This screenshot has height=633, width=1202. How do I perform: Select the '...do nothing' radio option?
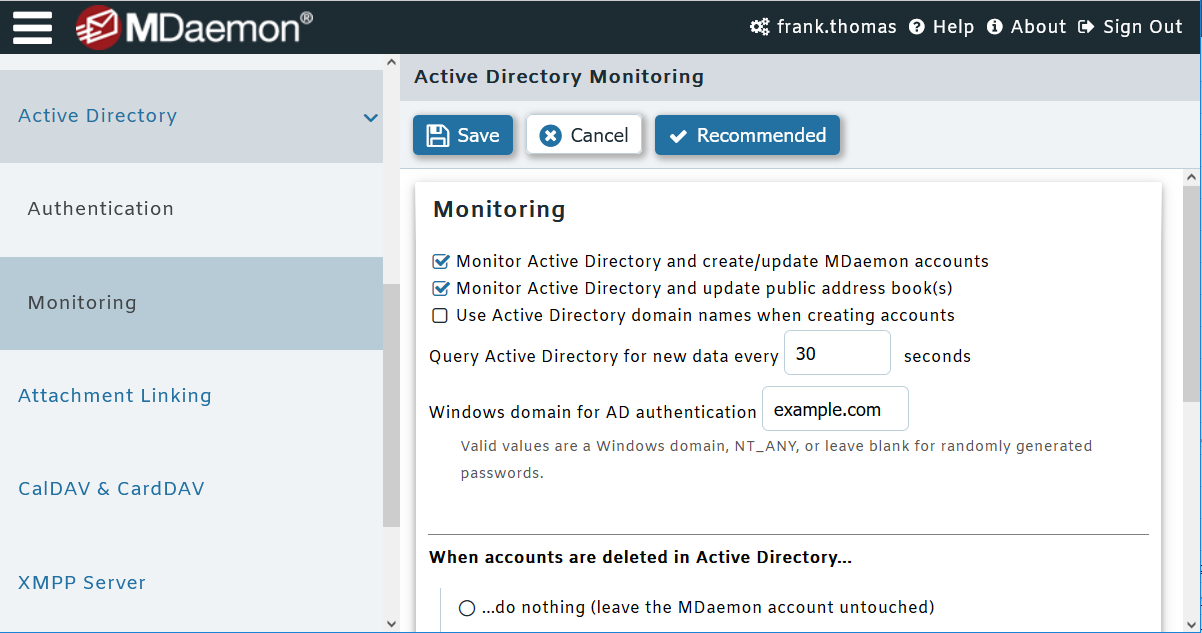[467, 607]
